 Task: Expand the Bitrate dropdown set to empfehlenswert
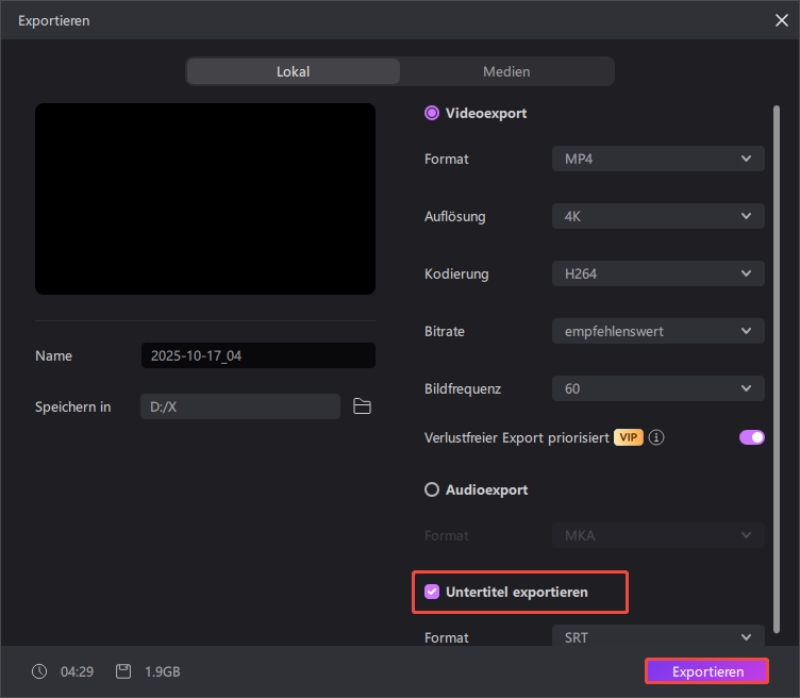(x=657, y=331)
